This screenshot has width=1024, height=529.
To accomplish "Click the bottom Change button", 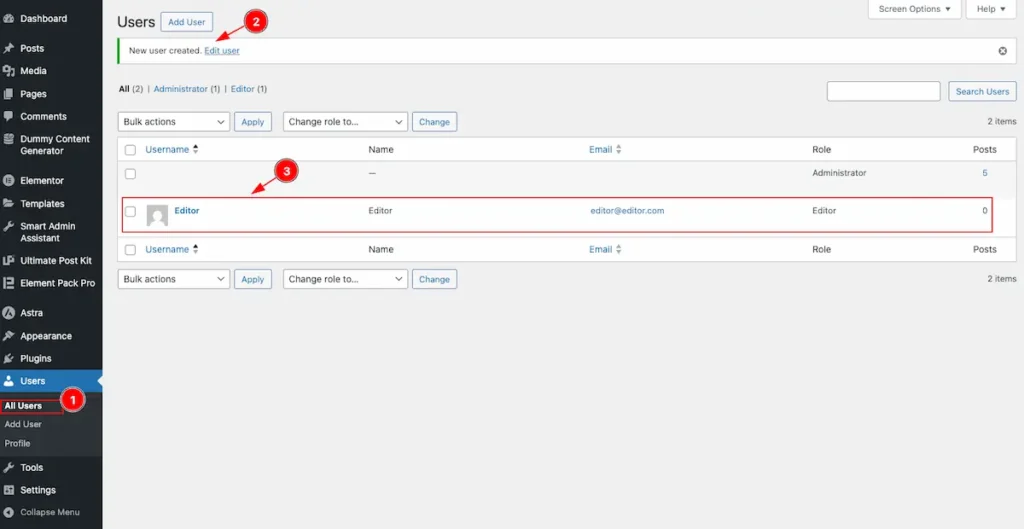I will tap(434, 280).
